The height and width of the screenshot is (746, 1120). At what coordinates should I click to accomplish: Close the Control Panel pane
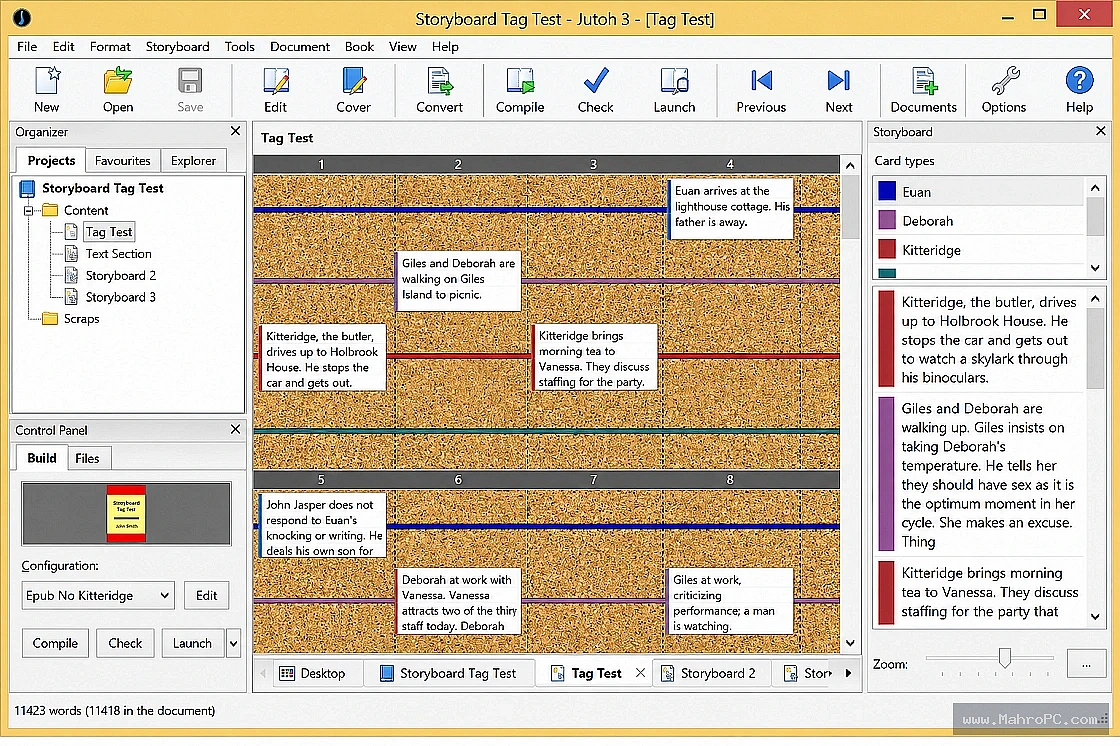click(x=235, y=429)
